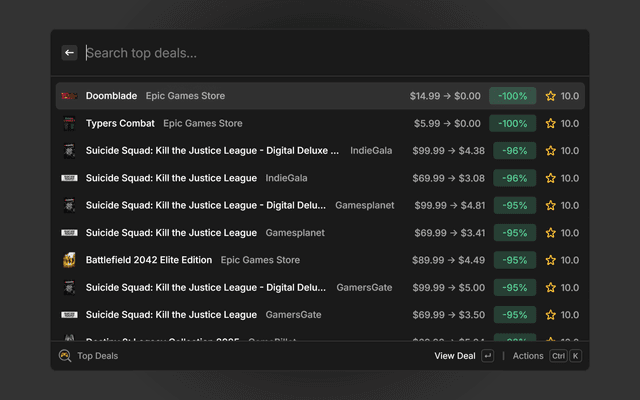
Task: Select the Doomblade title
Action: pos(111,96)
